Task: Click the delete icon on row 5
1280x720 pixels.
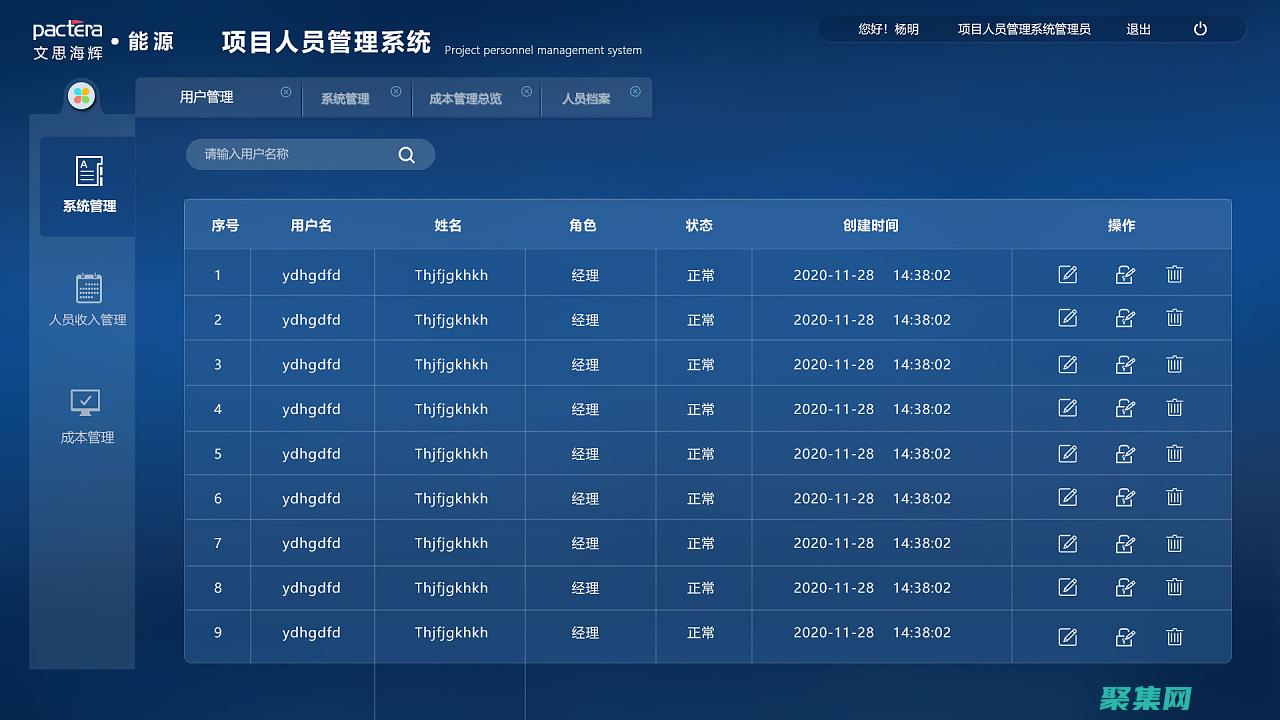Action: click(1174, 453)
